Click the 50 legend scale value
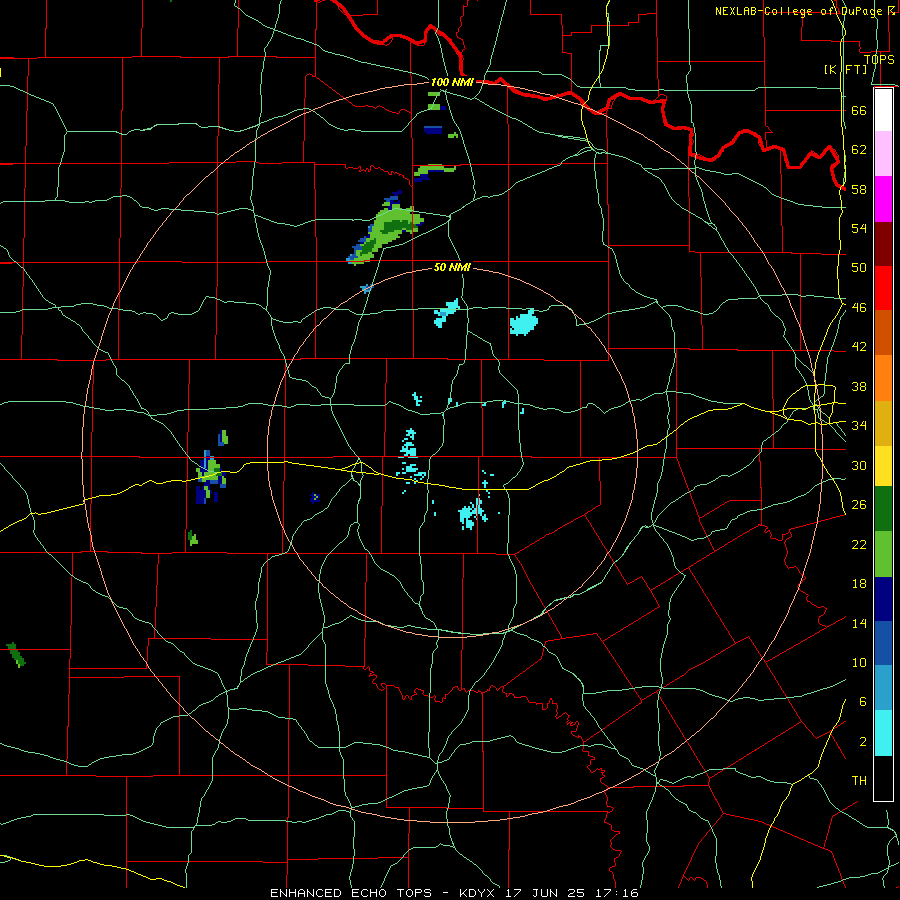This screenshot has height=900, width=900. (x=859, y=268)
